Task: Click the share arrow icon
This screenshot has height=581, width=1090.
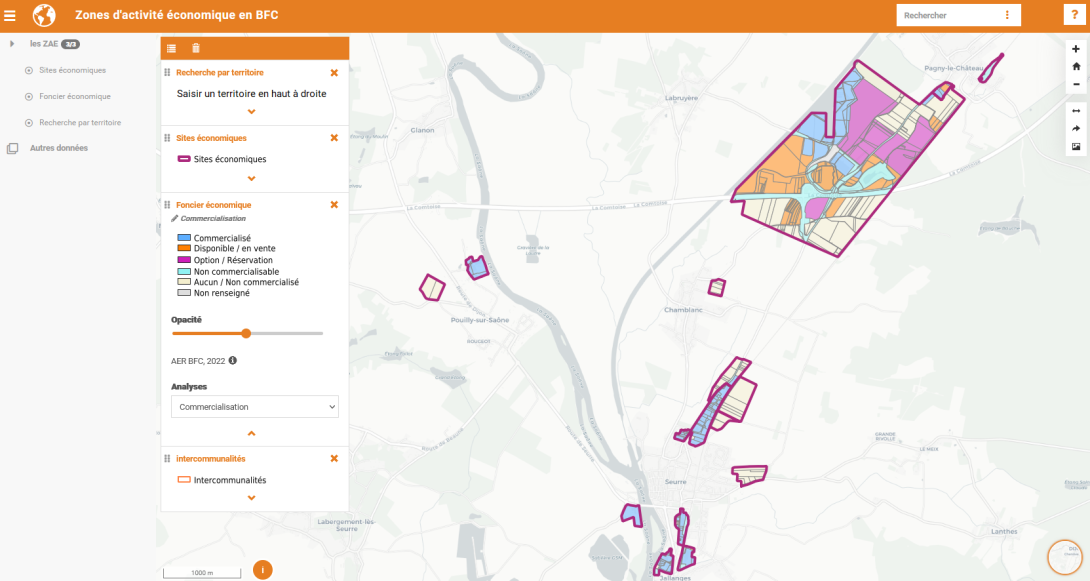Action: (1076, 129)
